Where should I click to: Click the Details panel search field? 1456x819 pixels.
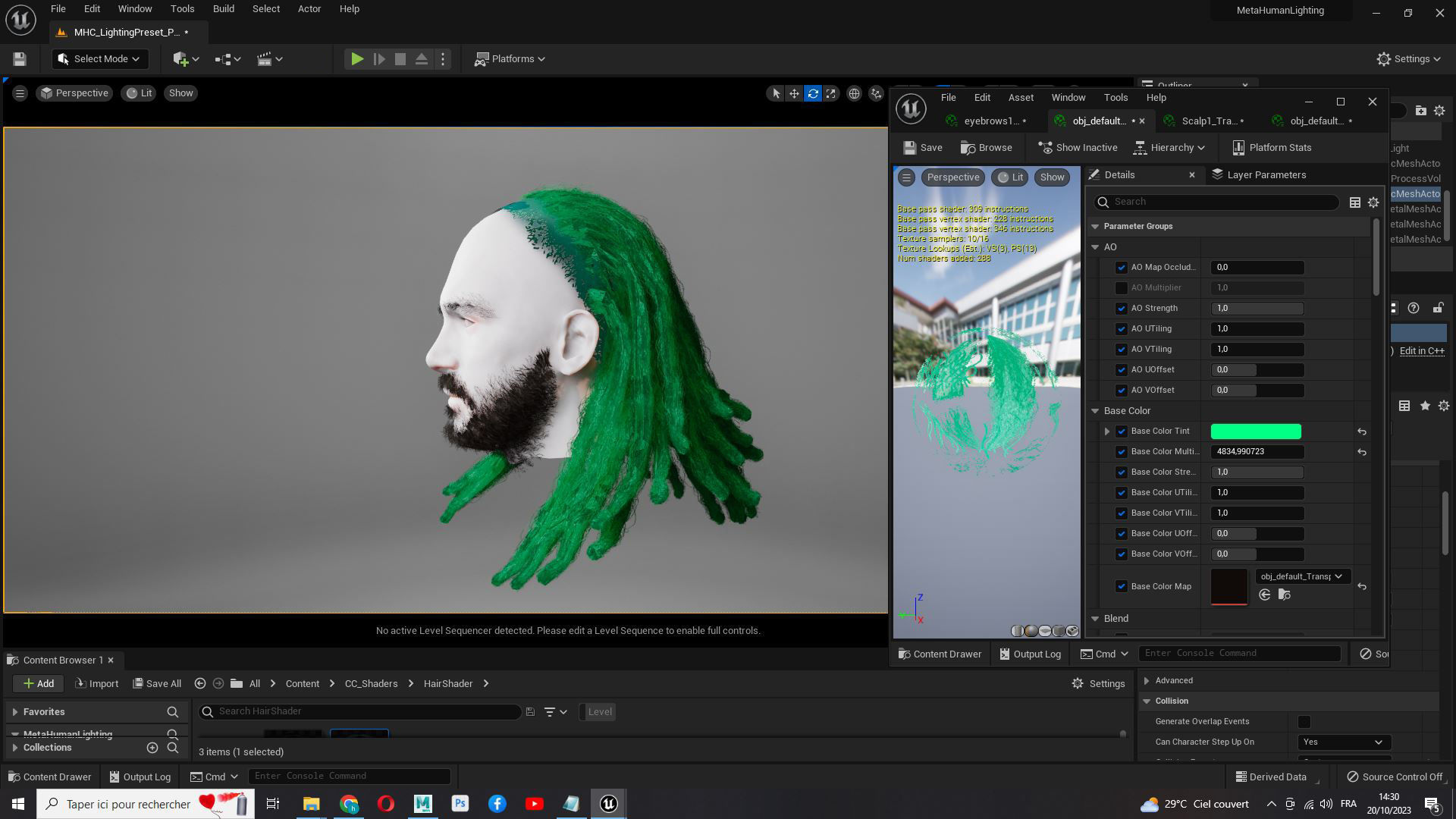click(1217, 202)
